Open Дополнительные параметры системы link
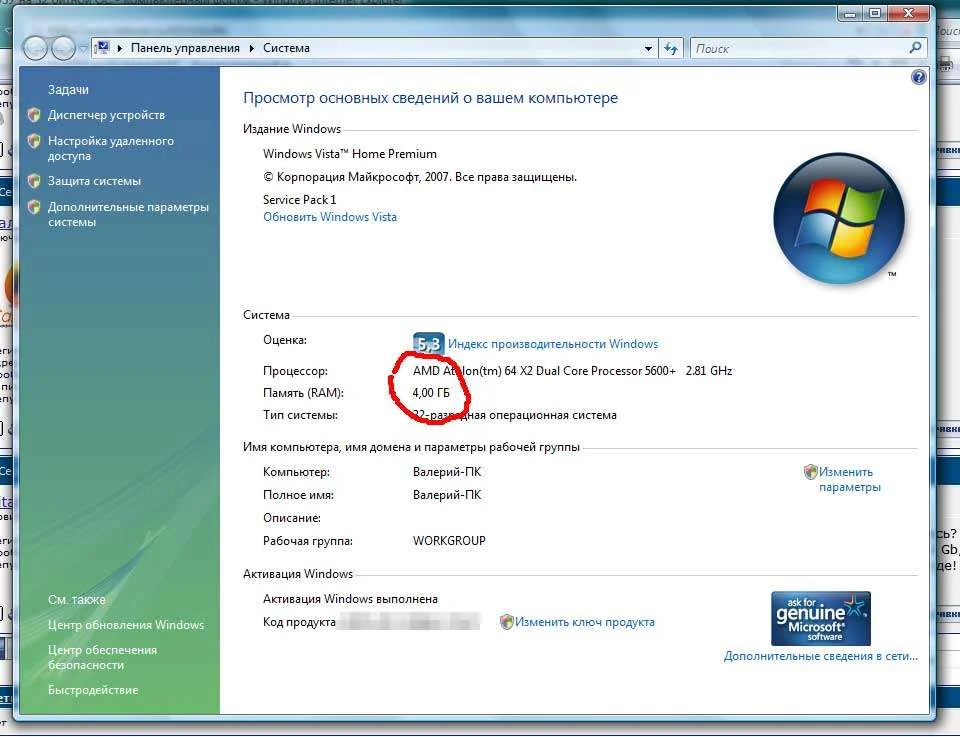This screenshot has height=737, width=960. coord(128,214)
